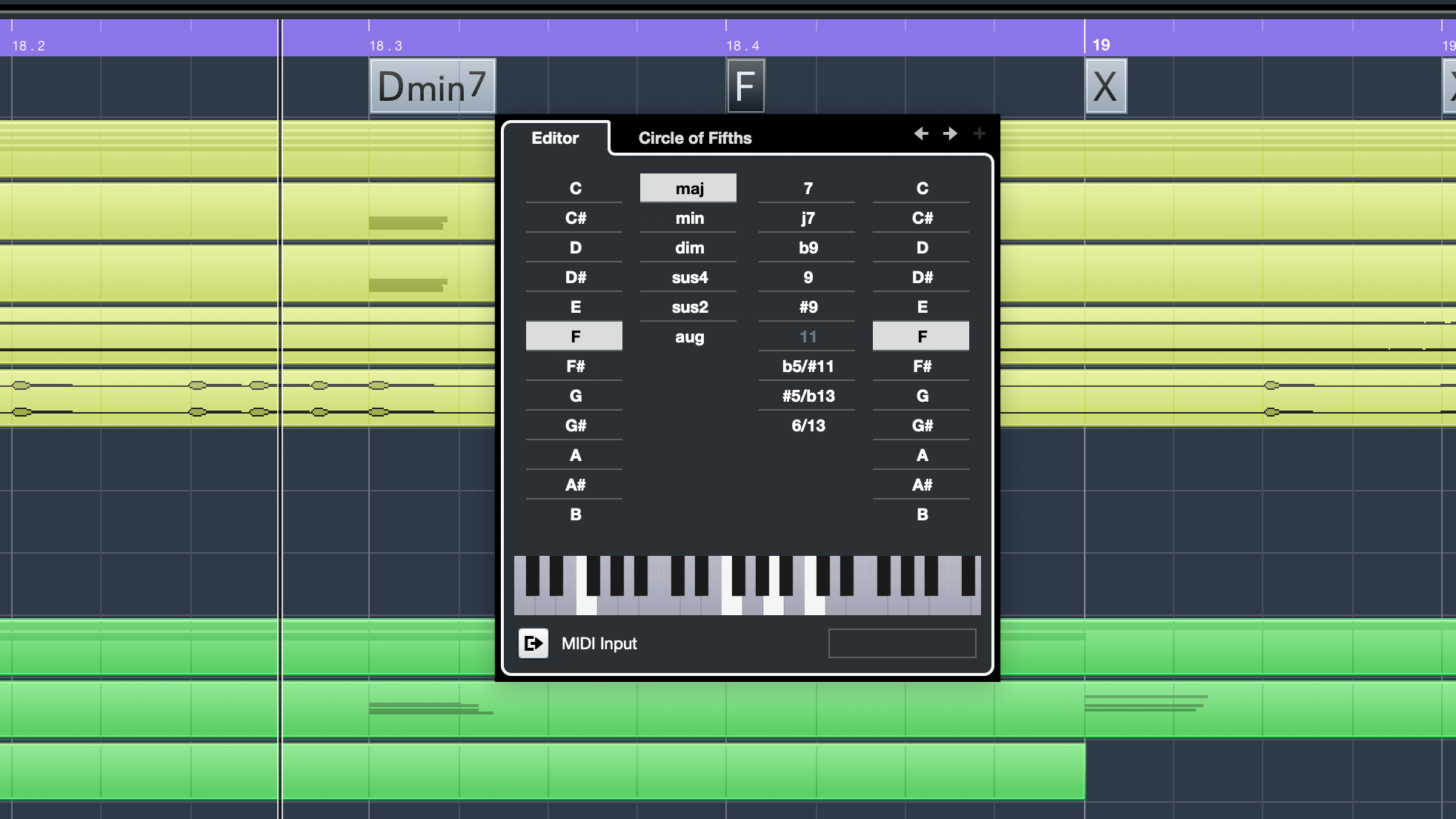Set bass note A in right column
The width and height of the screenshot is (1456, 819).
point(922,455)
